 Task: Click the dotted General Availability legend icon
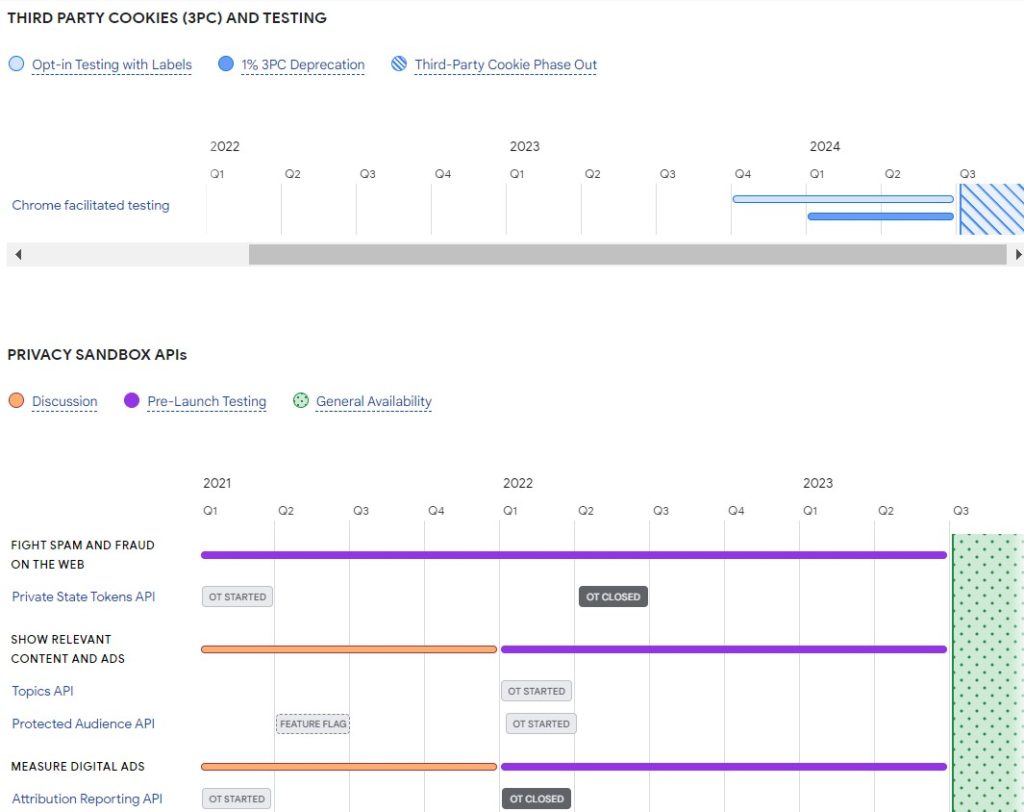(300, 400)
